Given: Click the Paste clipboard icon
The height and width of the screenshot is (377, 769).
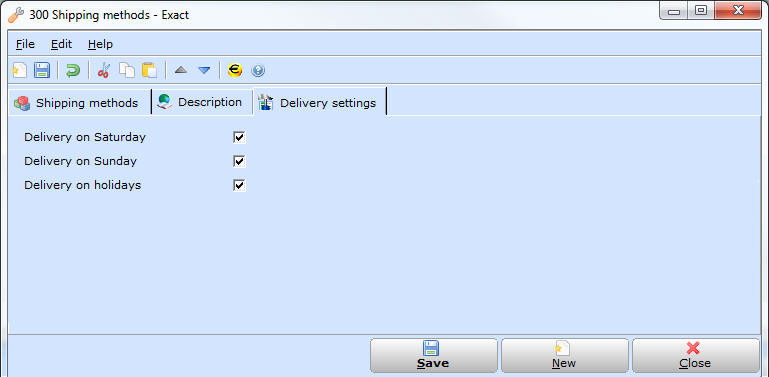Looking at the screenshot, I should (x=149, y=71).
